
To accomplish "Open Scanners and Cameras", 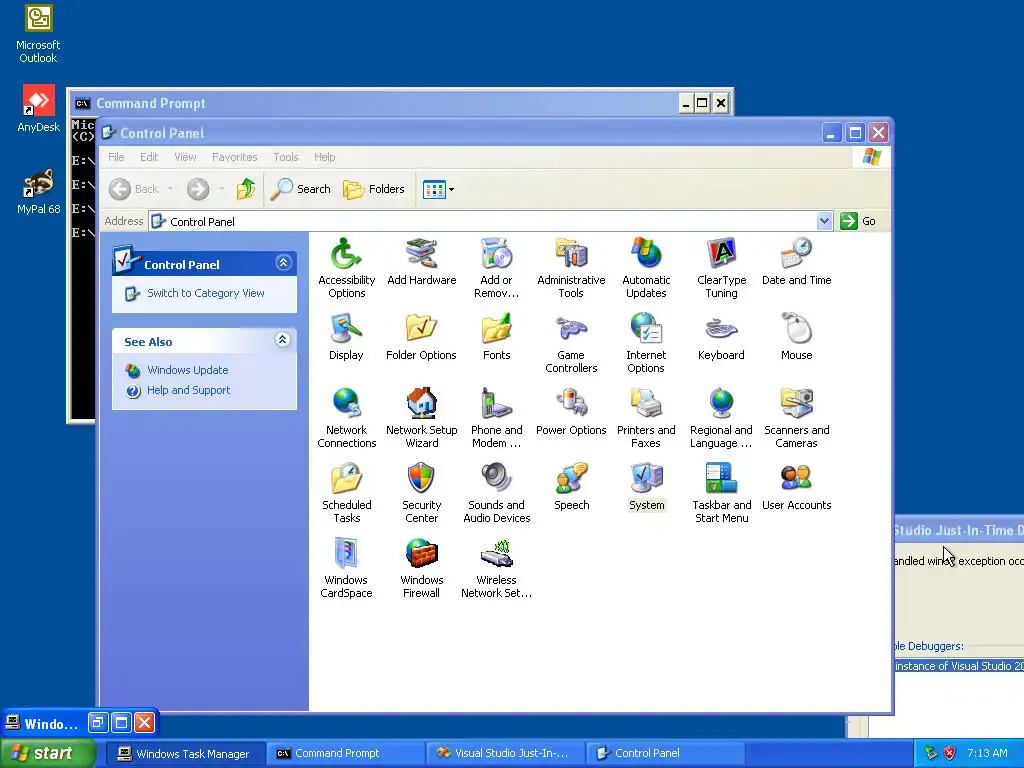I will 796,418.
